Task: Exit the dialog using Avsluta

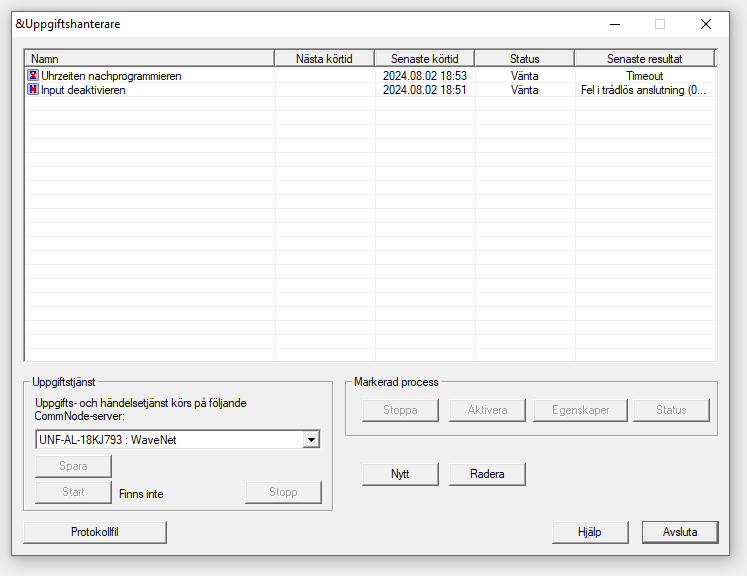Action: 680,532
